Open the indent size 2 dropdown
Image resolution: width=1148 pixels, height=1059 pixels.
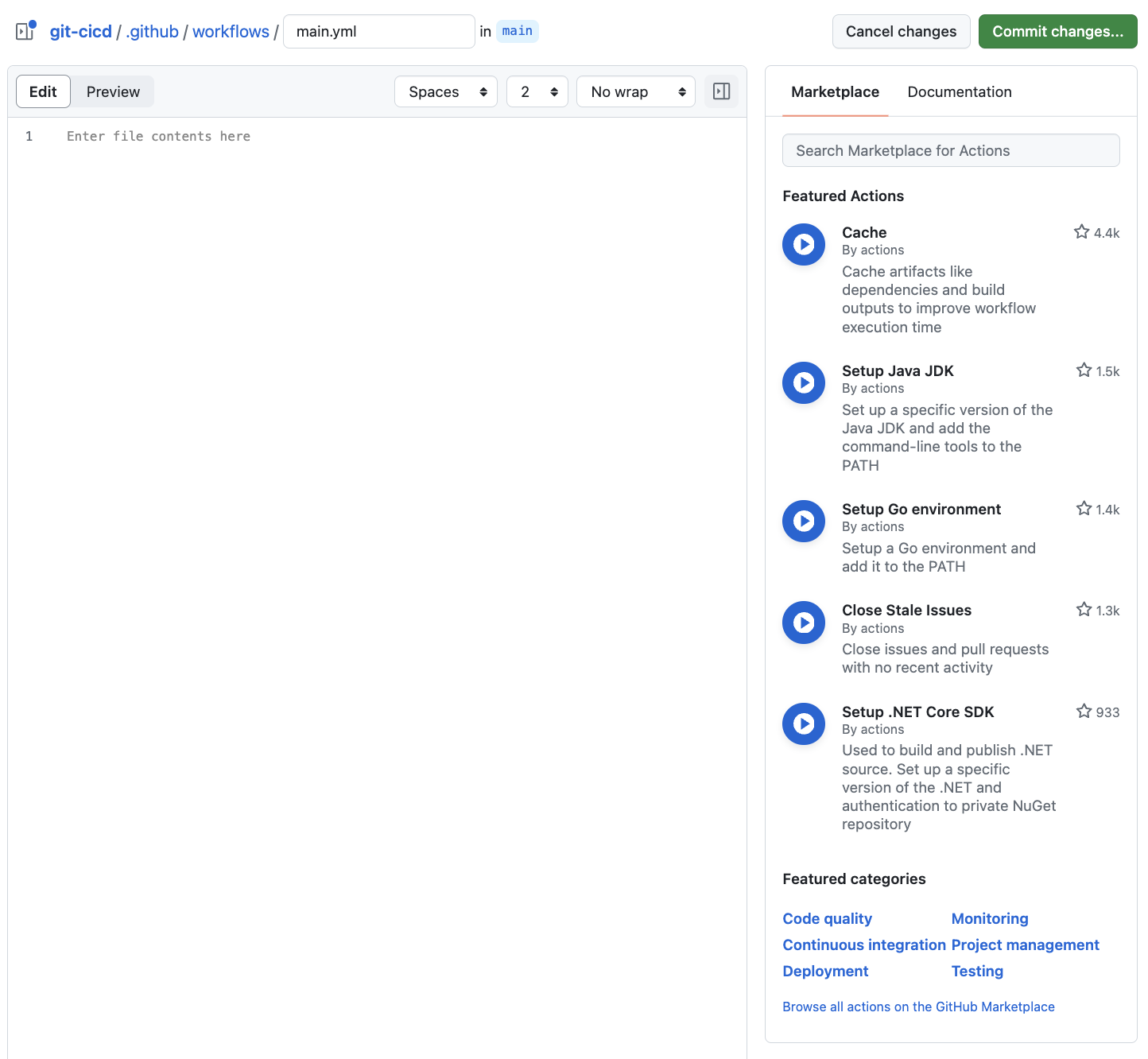[x=537, y=91]
